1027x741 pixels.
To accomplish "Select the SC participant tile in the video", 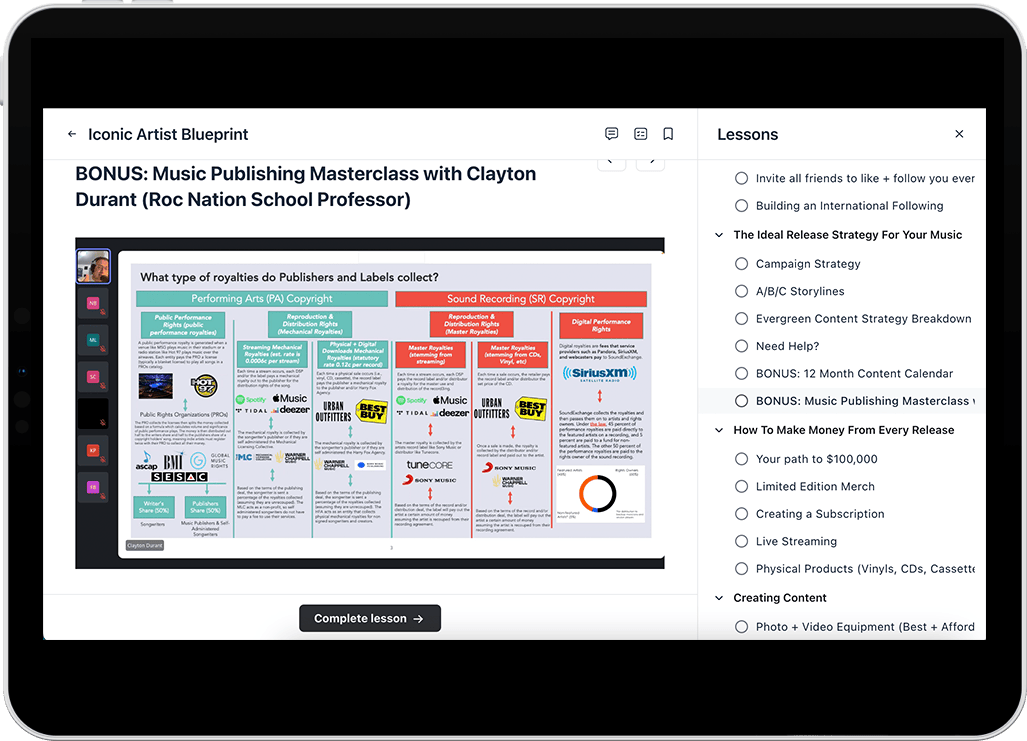I will (93, 377).
